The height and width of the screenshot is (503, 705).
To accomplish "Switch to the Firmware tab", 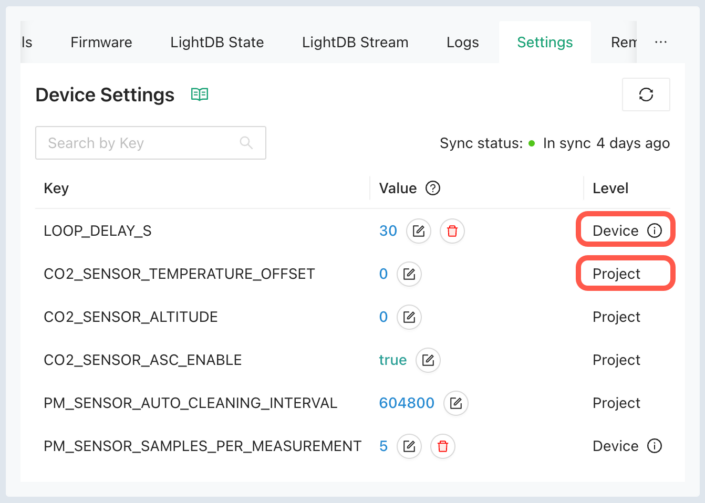I will click(101, 42).
